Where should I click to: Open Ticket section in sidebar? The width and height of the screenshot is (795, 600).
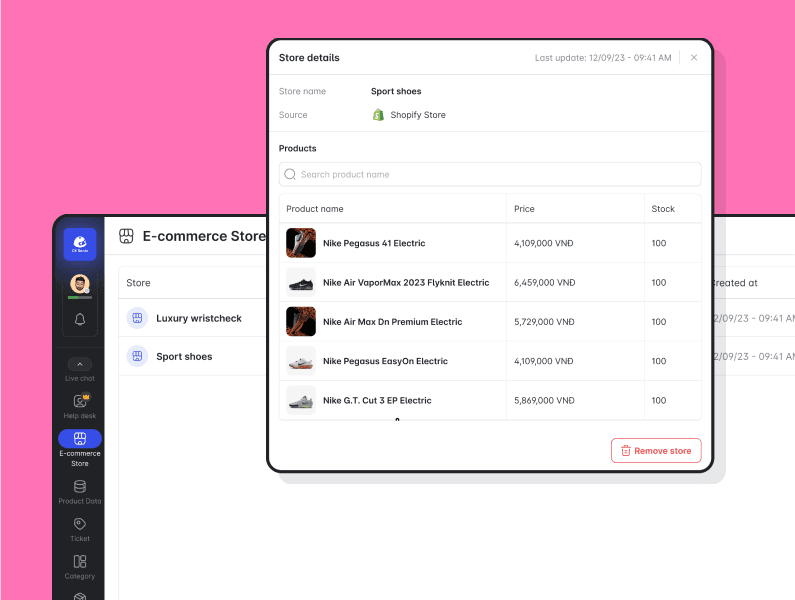[80, 530]
